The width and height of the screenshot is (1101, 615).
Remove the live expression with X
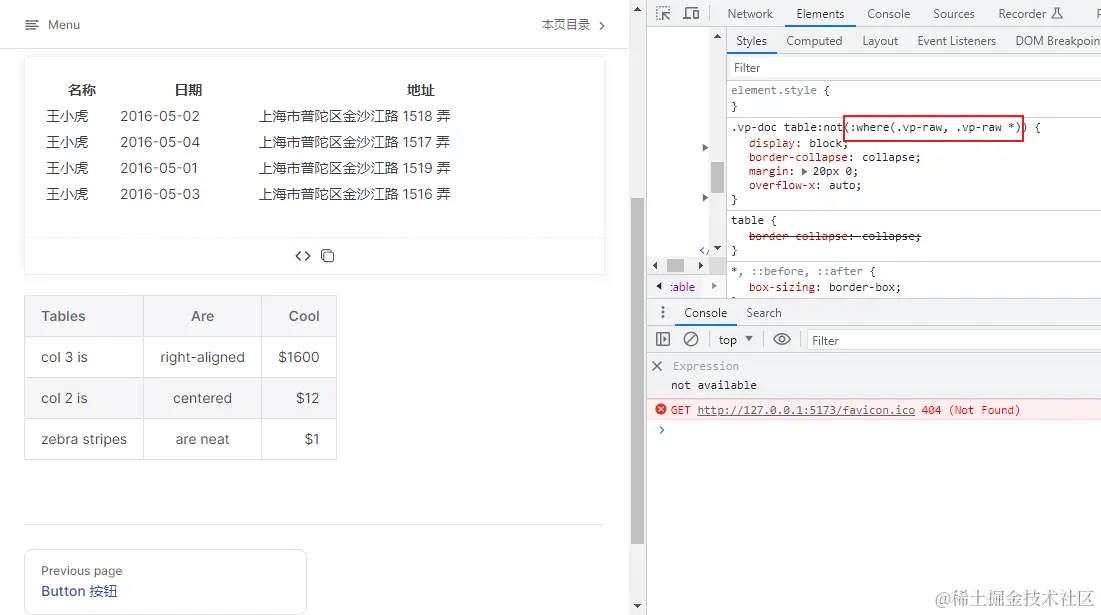click(657, 366)
